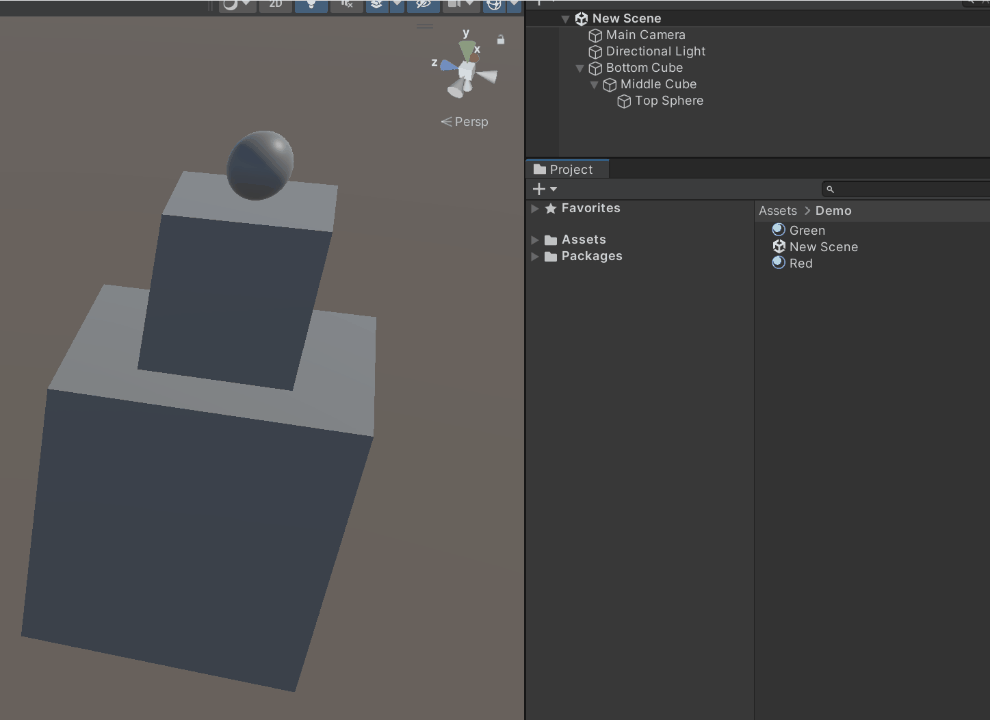Click the material sphere icon beside Green
Screen dimensions: 990x720
[778, 230]
